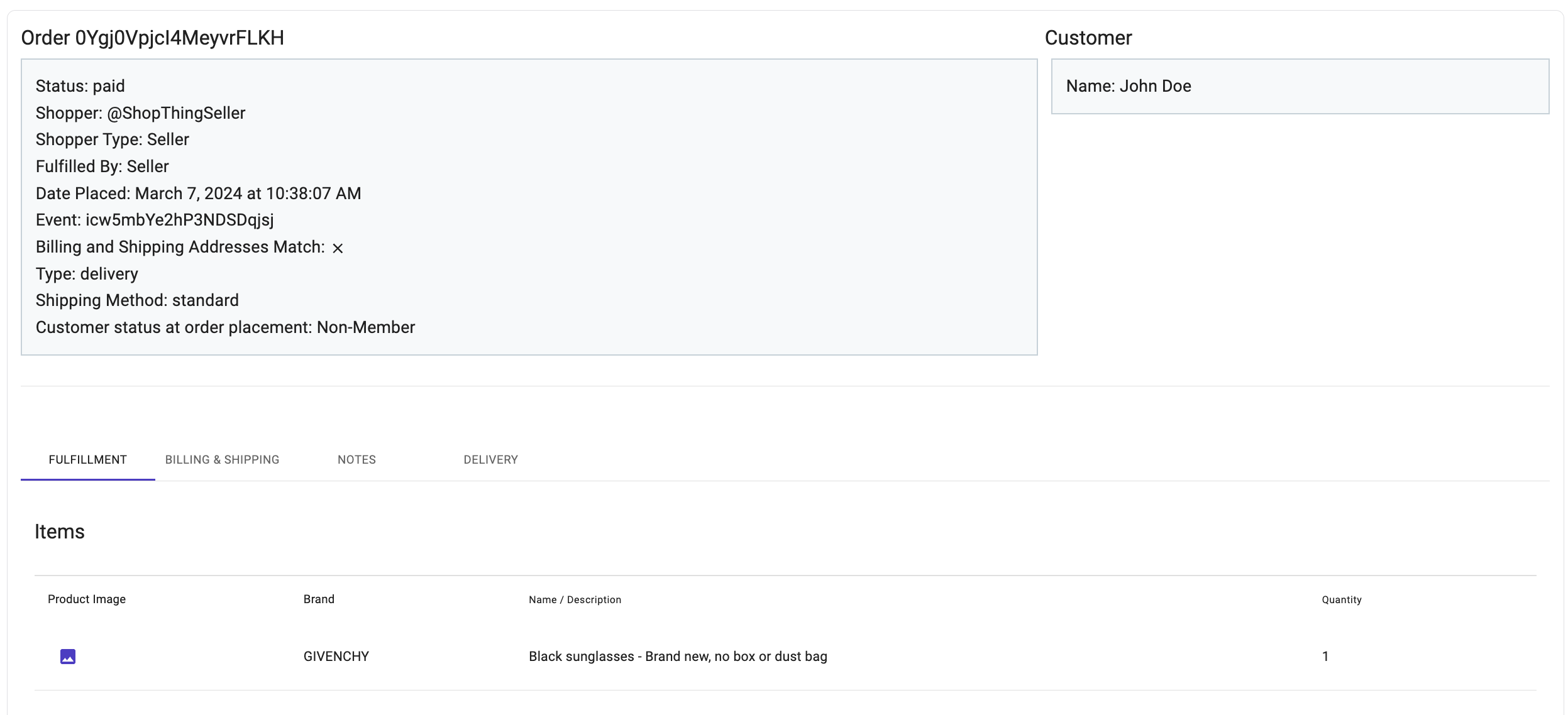
Task: Click the Items section heading
Action: 59,532
